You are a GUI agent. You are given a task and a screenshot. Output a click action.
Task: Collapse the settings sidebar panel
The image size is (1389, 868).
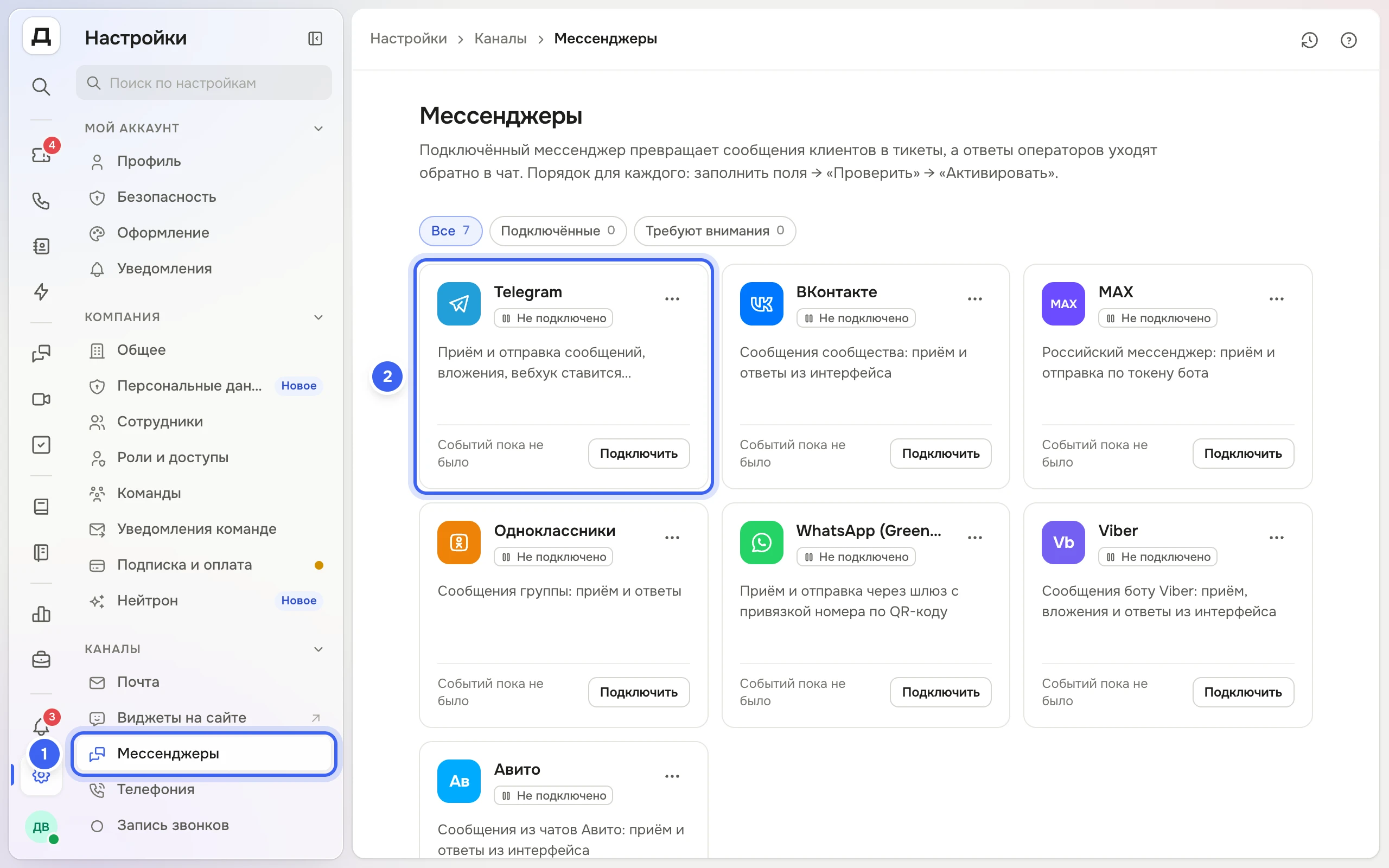click(315, 39)
